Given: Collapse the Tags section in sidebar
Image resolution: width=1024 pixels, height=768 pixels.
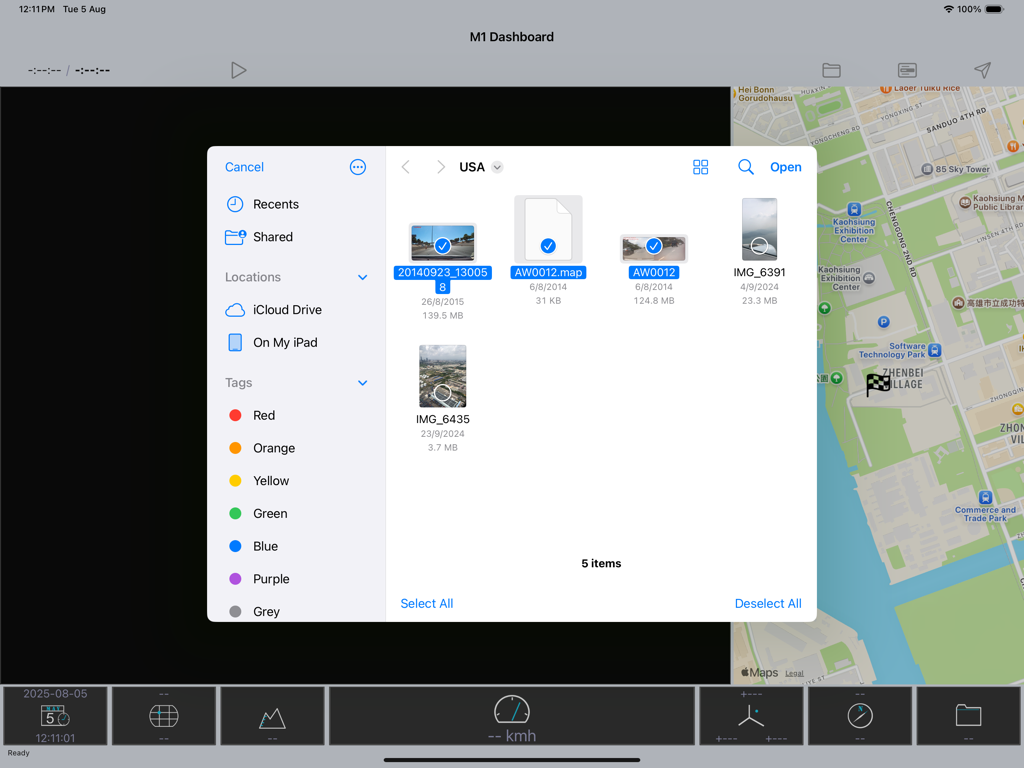Looking at the screenshot, I should pos(362,383).
